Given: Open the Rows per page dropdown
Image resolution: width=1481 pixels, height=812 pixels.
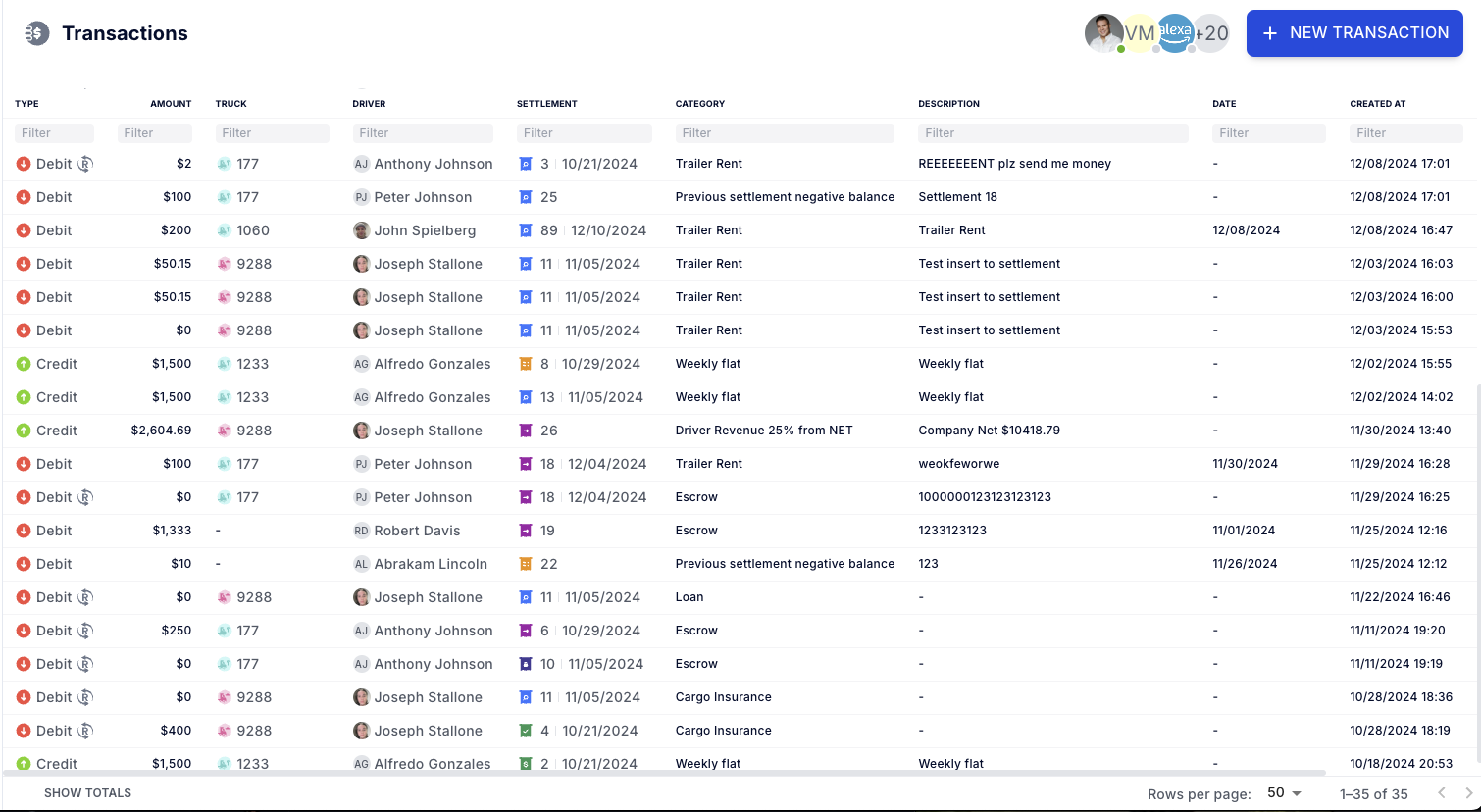Looking at the screenshot, I should 1284,793.
